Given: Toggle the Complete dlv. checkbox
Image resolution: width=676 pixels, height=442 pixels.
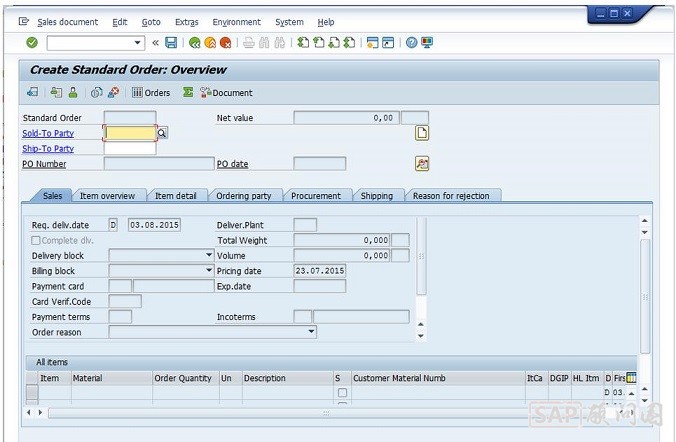Looking at the screenshot, I should tap(36, 240).
